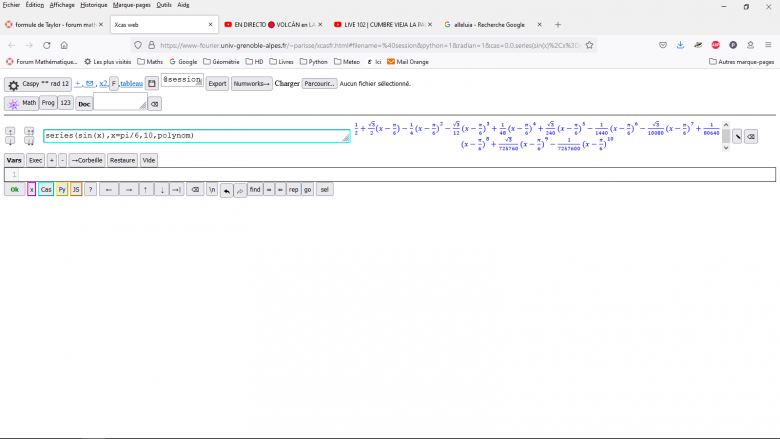Viewport: 780px width, 439px height.
Task: Switch to alleluia Recherche Google tab
Action: click(x=492, y=25)
